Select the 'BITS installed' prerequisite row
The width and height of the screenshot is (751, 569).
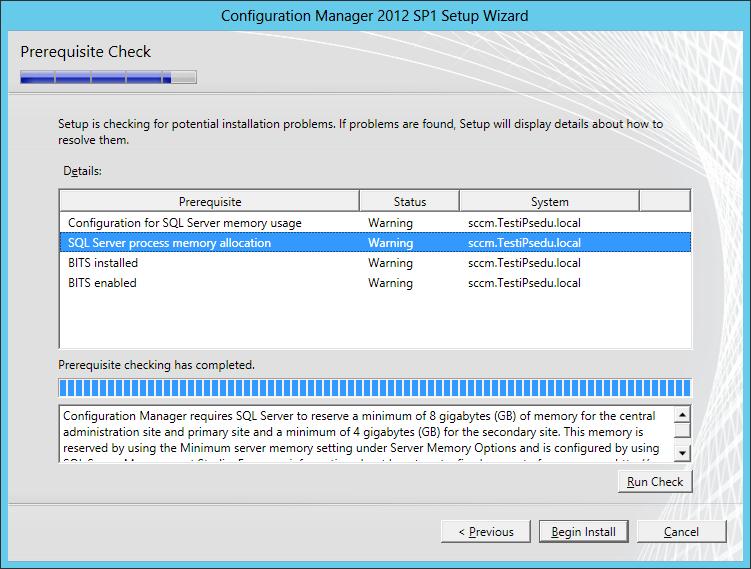click(x=376, y=263)
